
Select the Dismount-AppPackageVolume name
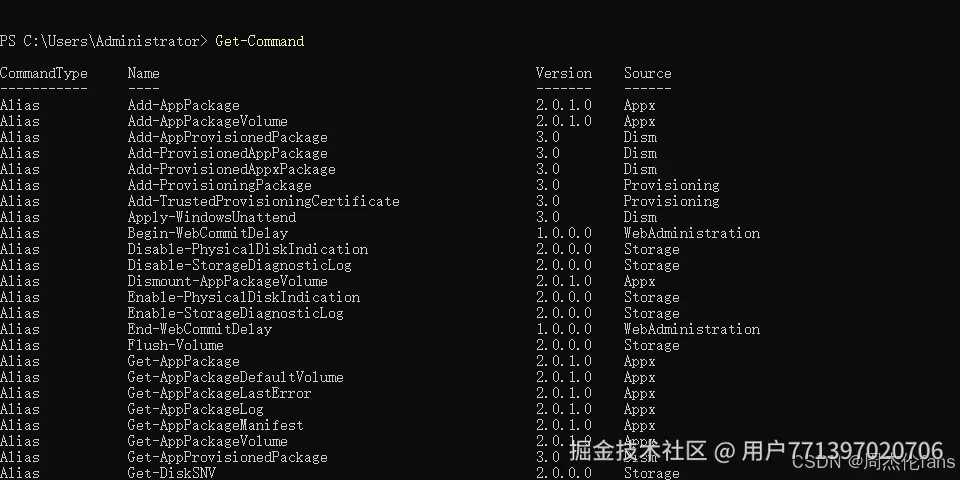(227, 282)
